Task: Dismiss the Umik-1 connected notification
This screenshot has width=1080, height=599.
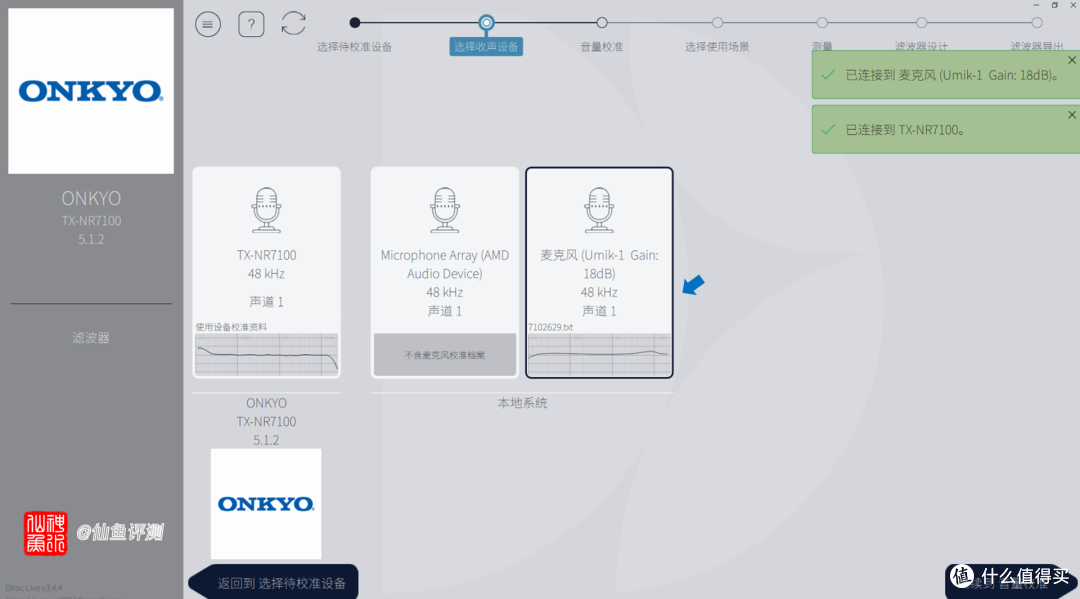Action: coord(1072,61)
